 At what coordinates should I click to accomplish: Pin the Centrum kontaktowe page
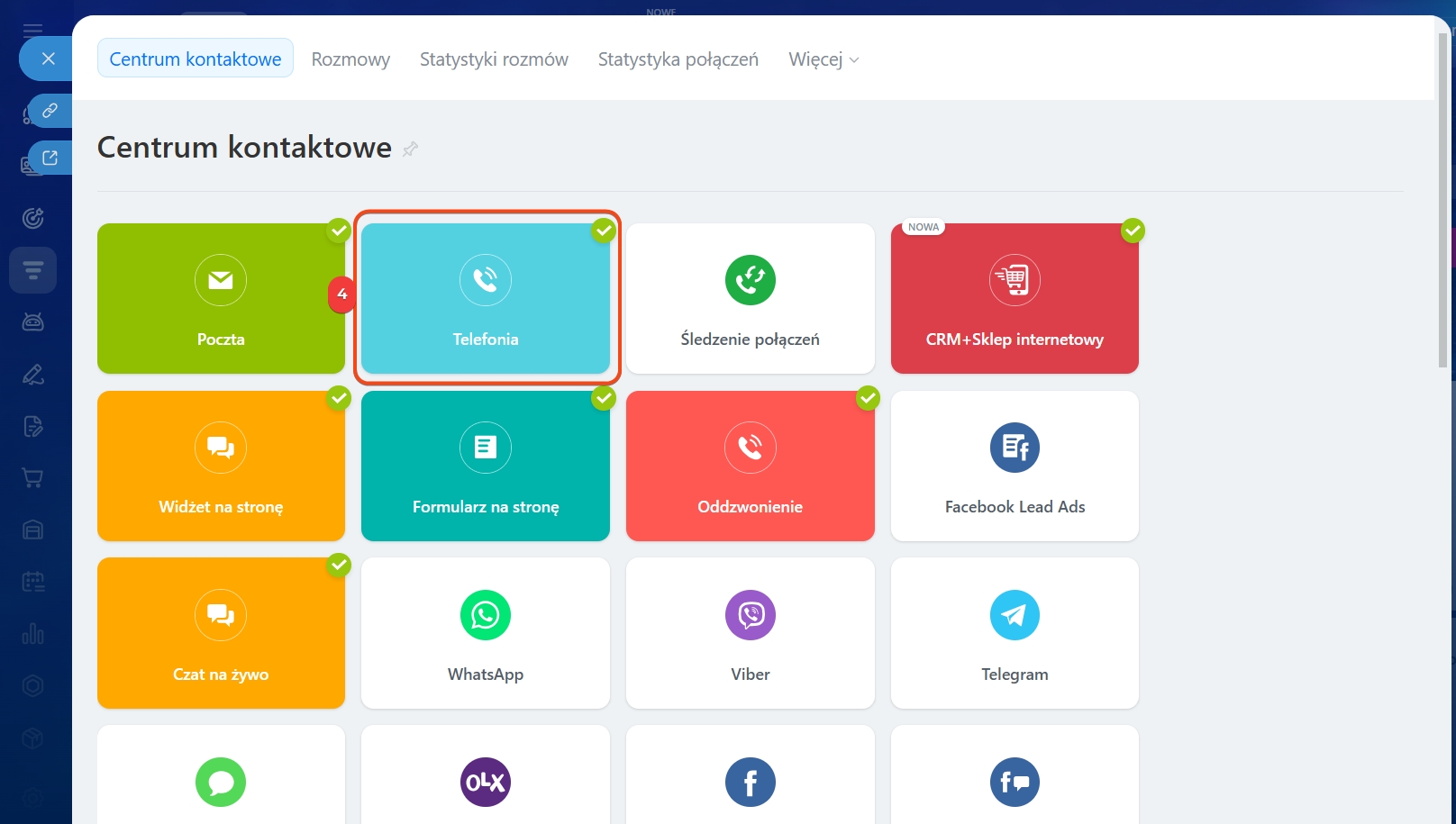pos(411,149)
